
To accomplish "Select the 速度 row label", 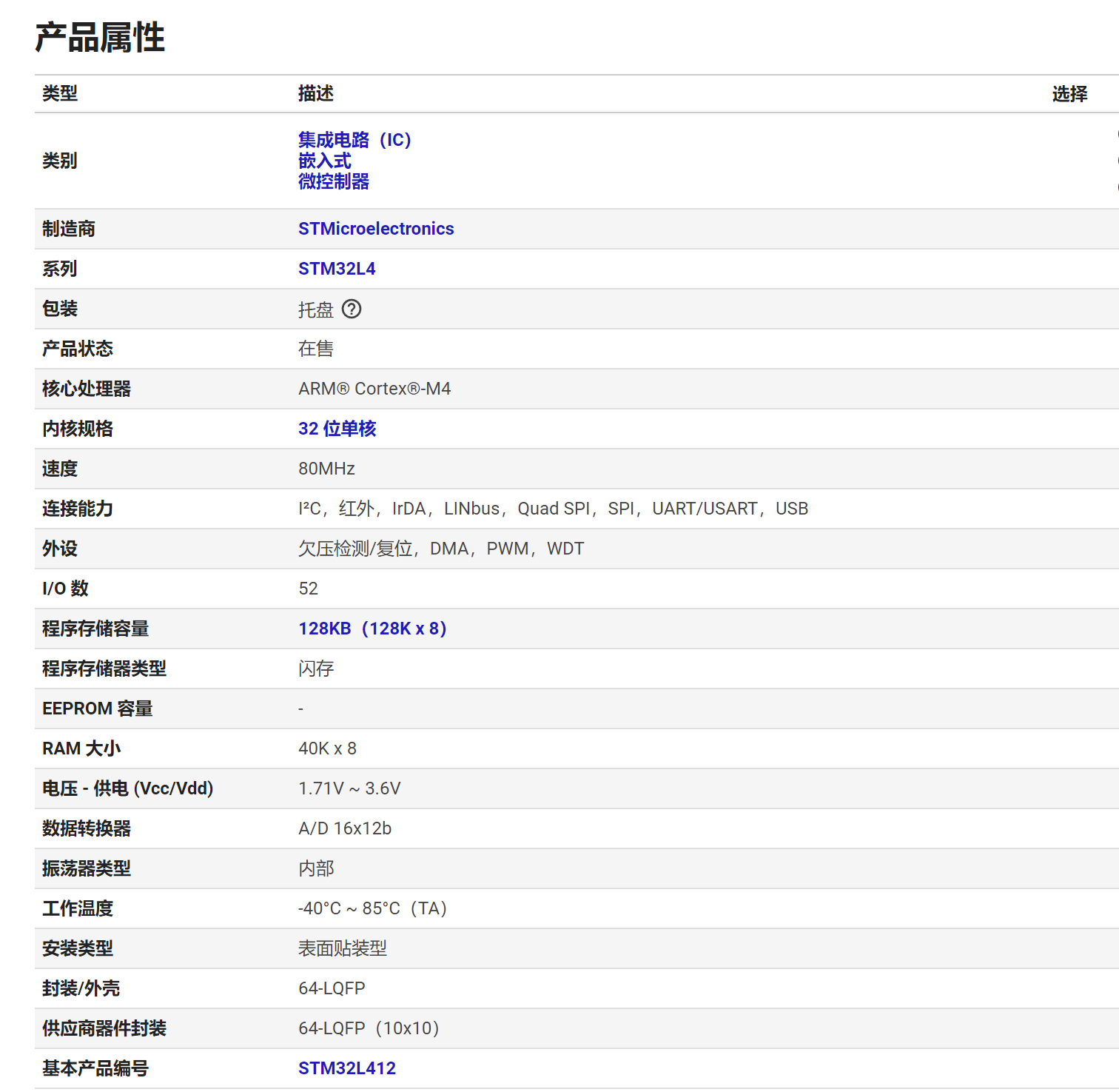I will [x=60, y=469].
